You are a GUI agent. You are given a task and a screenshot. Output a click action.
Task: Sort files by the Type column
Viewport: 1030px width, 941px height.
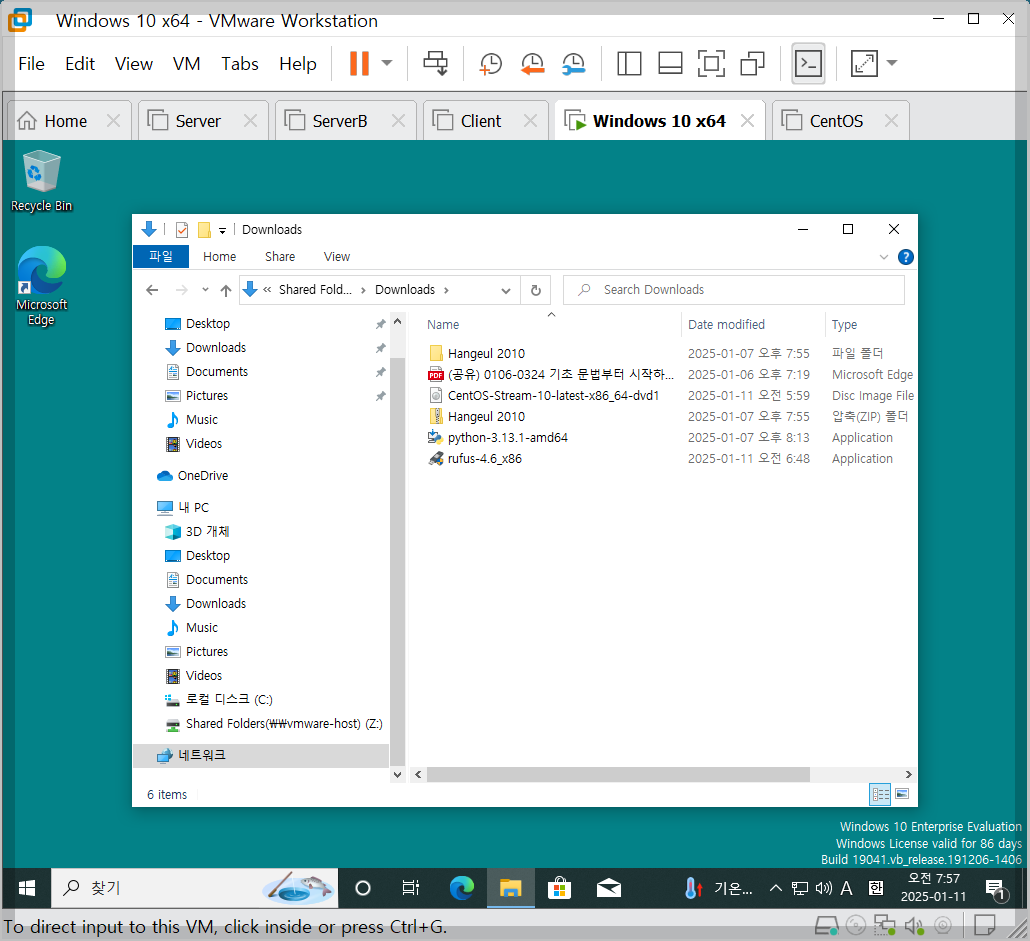click(844, 324)
